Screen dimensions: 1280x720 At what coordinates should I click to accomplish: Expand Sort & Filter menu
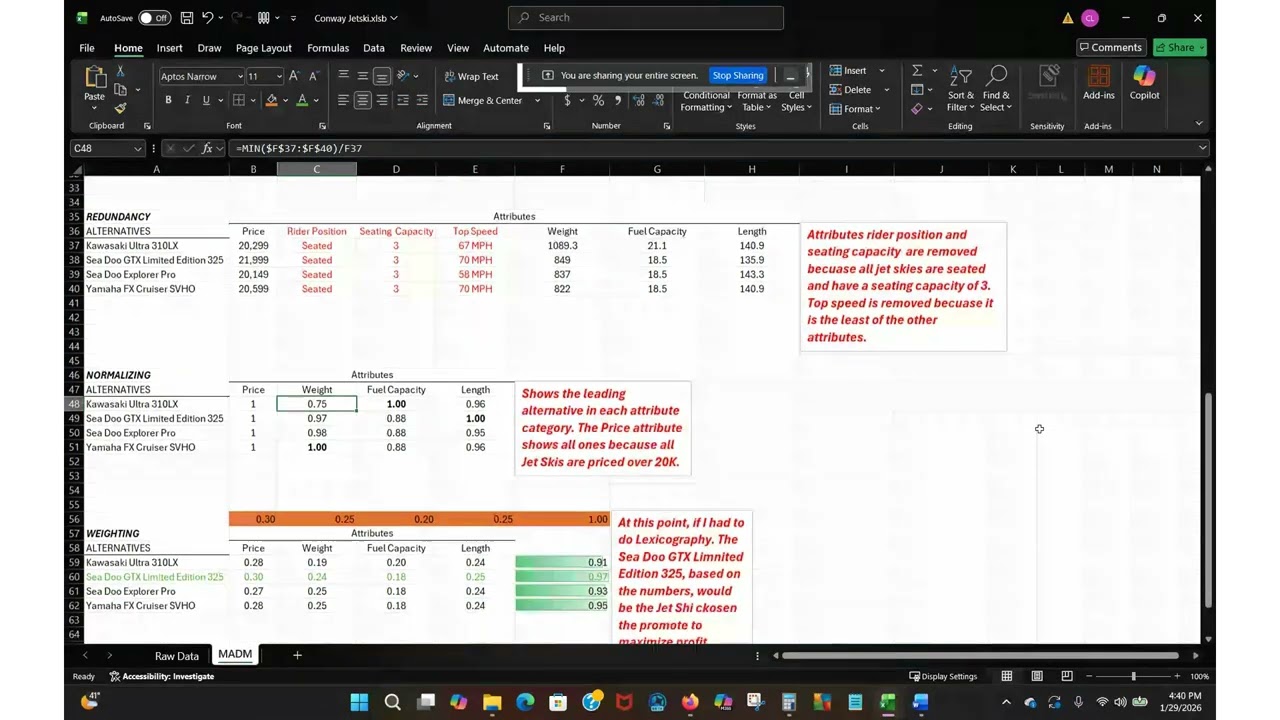click(961, 88)
